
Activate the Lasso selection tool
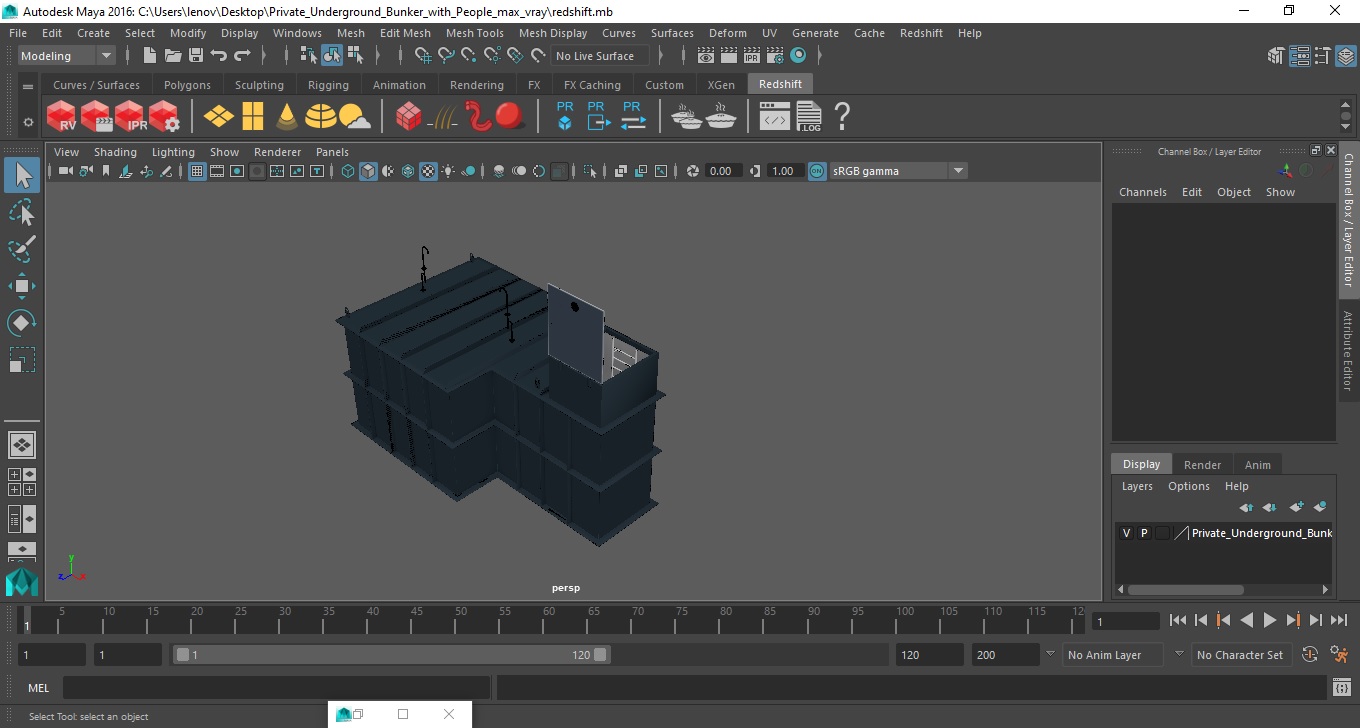[22, 212]
